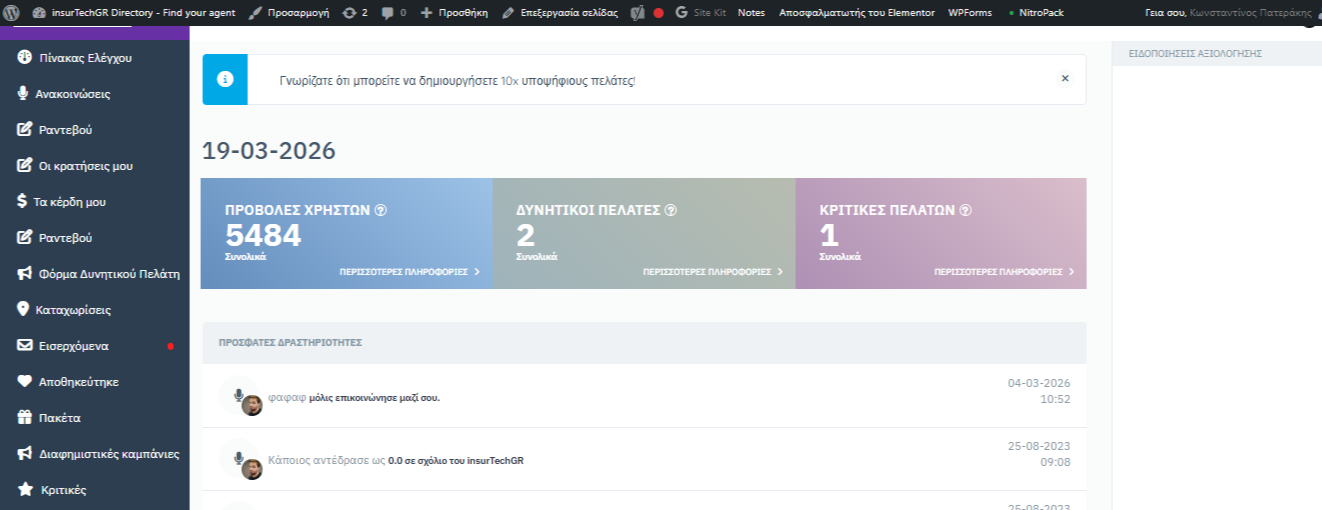
Task: Open Εισερχόμενα in the sidebar menu
Action: [x=73, y=346]
